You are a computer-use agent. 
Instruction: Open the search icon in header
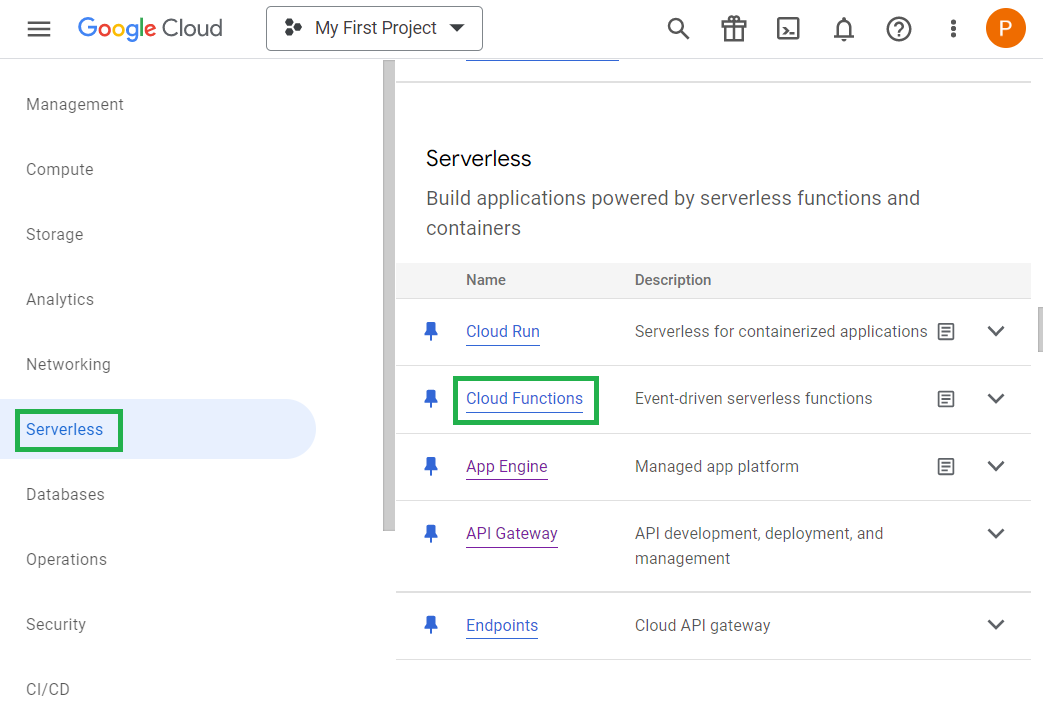point(678,29)
